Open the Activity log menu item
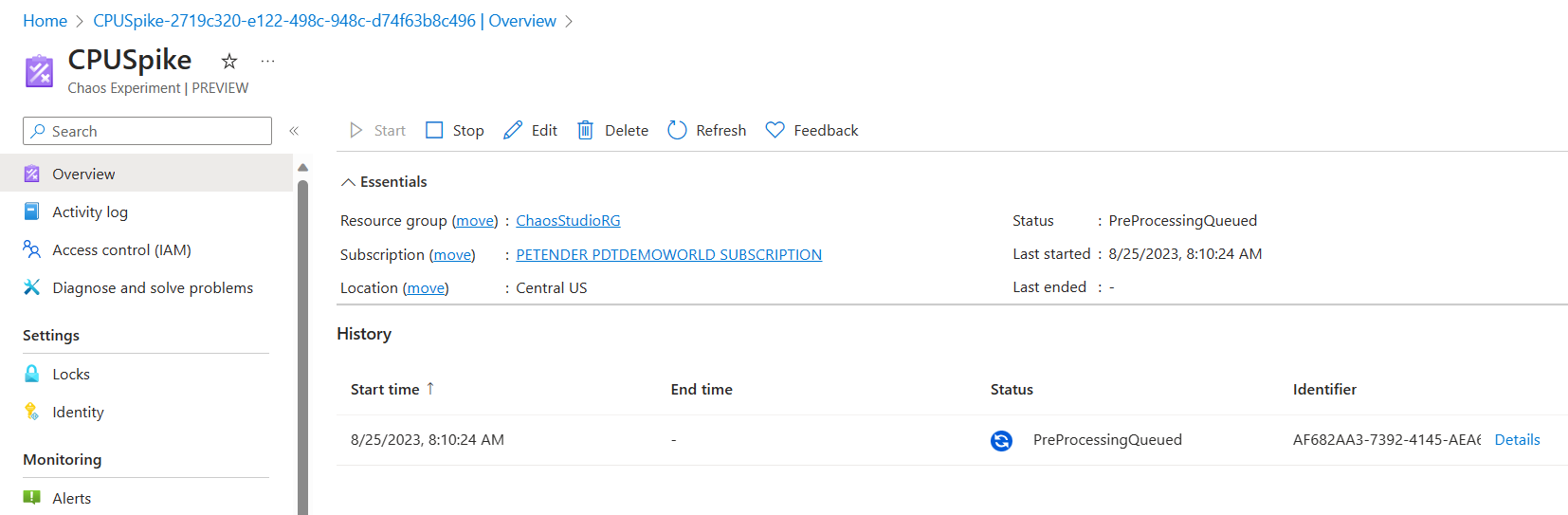 click(x=90, y=212)
